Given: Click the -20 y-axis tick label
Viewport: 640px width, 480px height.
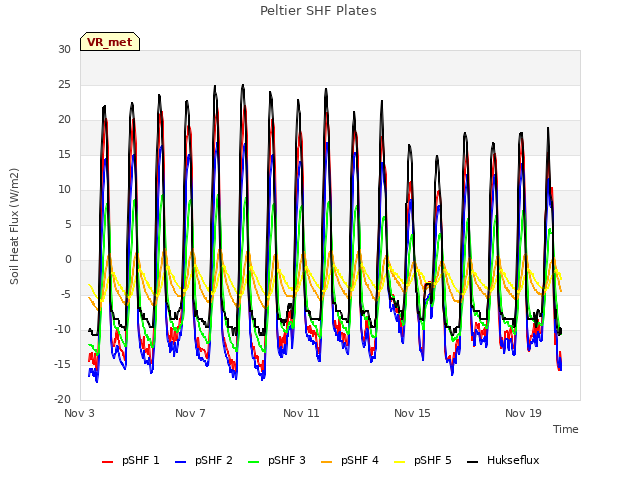Looking at the screenshot, I should click(x=62, y=399).
